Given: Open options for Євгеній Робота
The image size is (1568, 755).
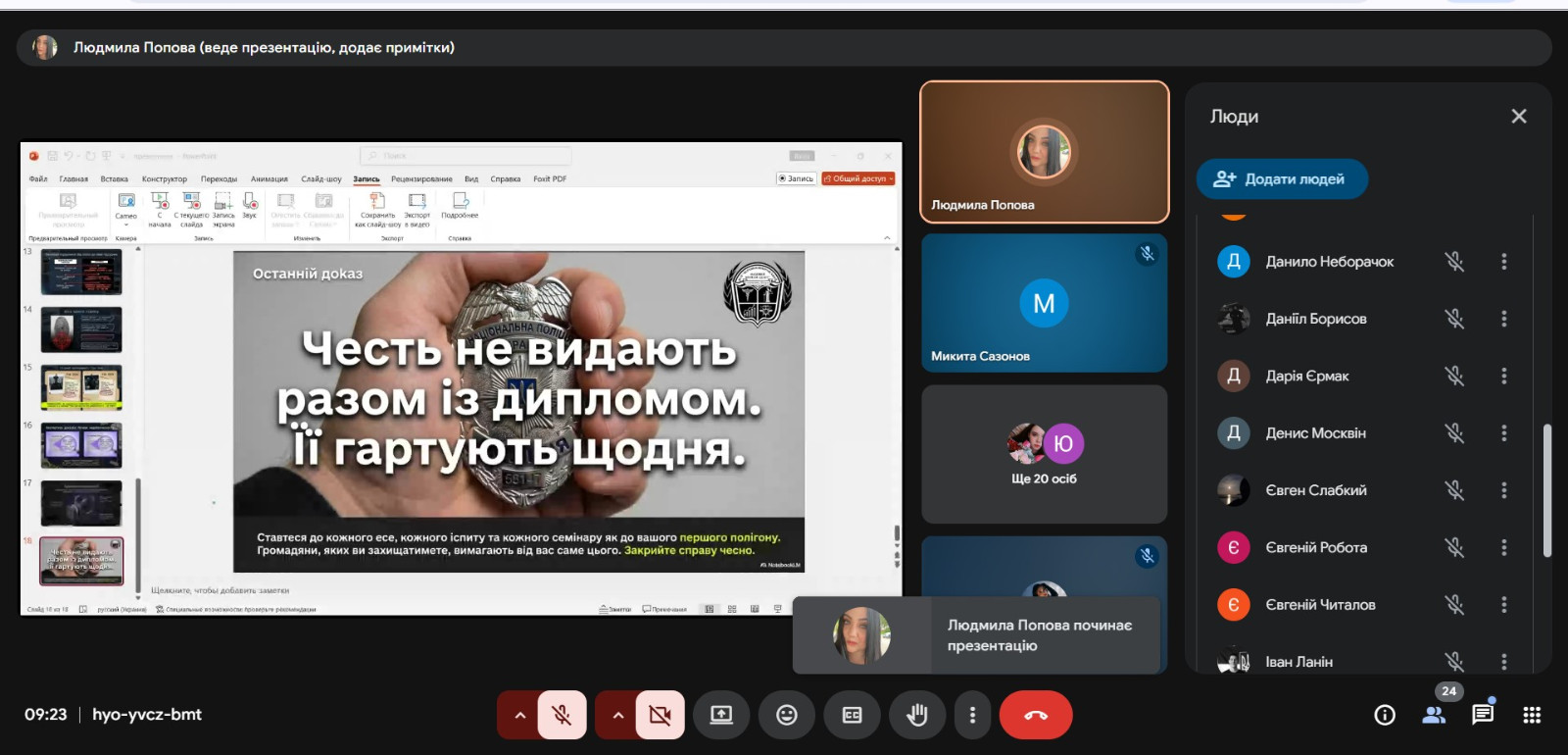Looking at the screenshot, I should click(1504, 547).
